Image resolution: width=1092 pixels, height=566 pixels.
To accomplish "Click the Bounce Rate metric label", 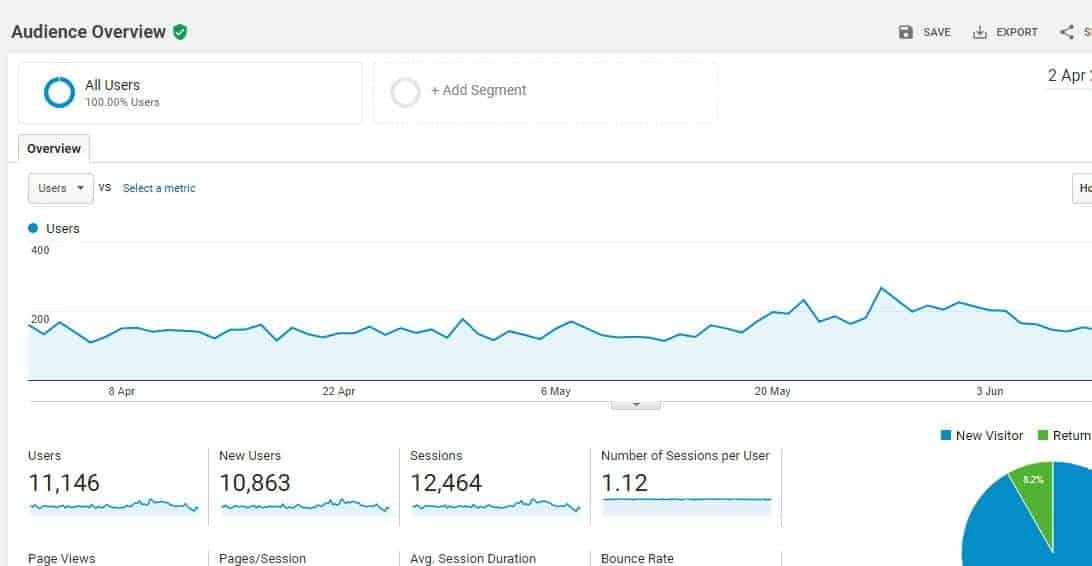I will pyautogui.click(x=637, y=558).
